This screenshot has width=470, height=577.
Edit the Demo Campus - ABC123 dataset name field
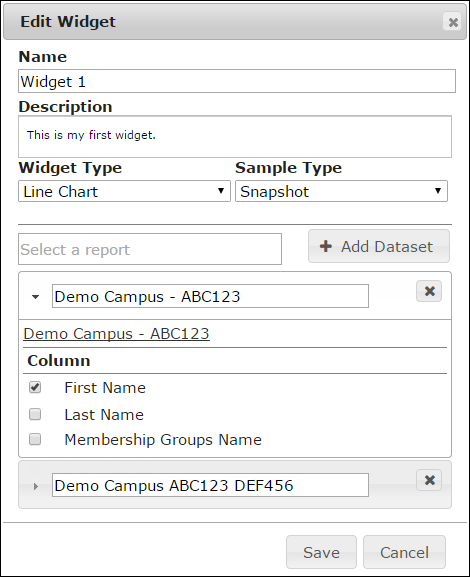point(210,296)
